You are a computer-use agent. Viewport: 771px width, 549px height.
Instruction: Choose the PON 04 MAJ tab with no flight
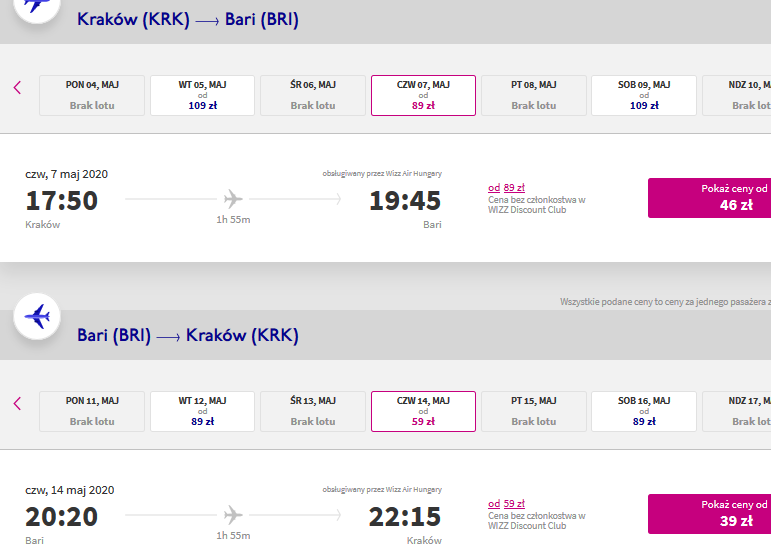(x=92, y=95)
